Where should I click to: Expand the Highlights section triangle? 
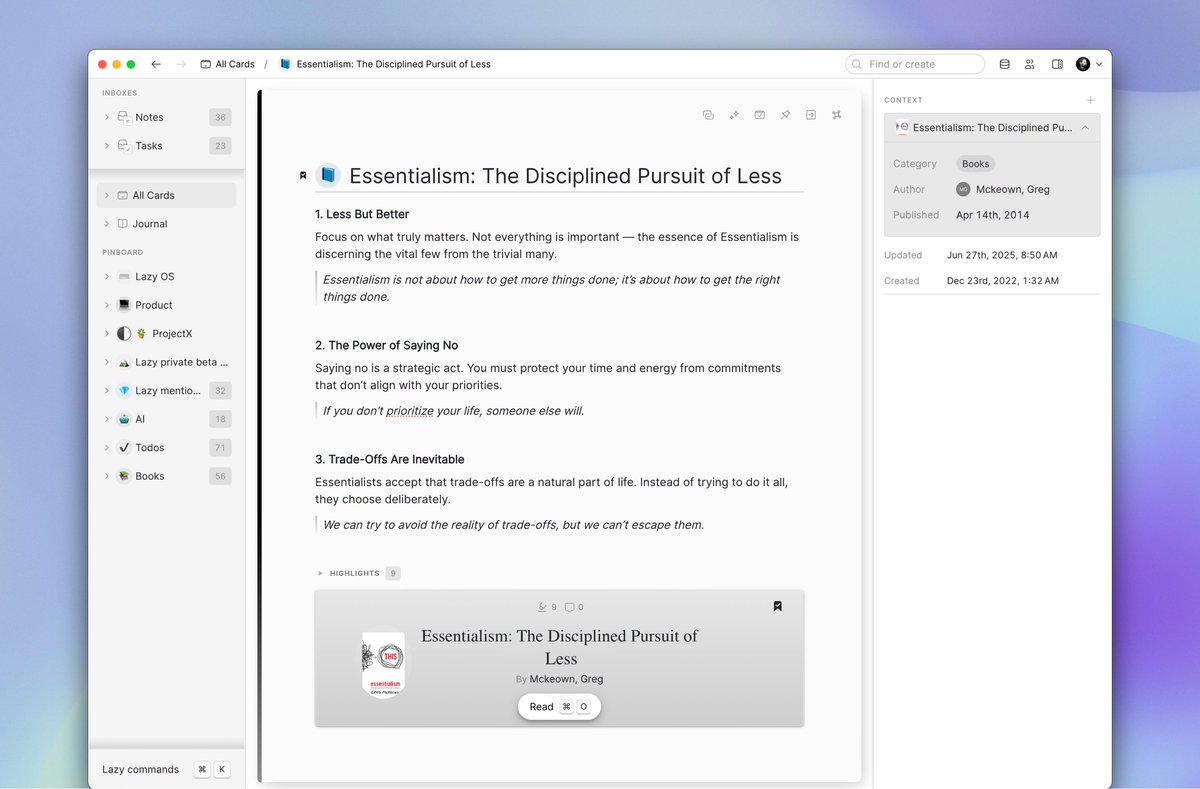320,573
